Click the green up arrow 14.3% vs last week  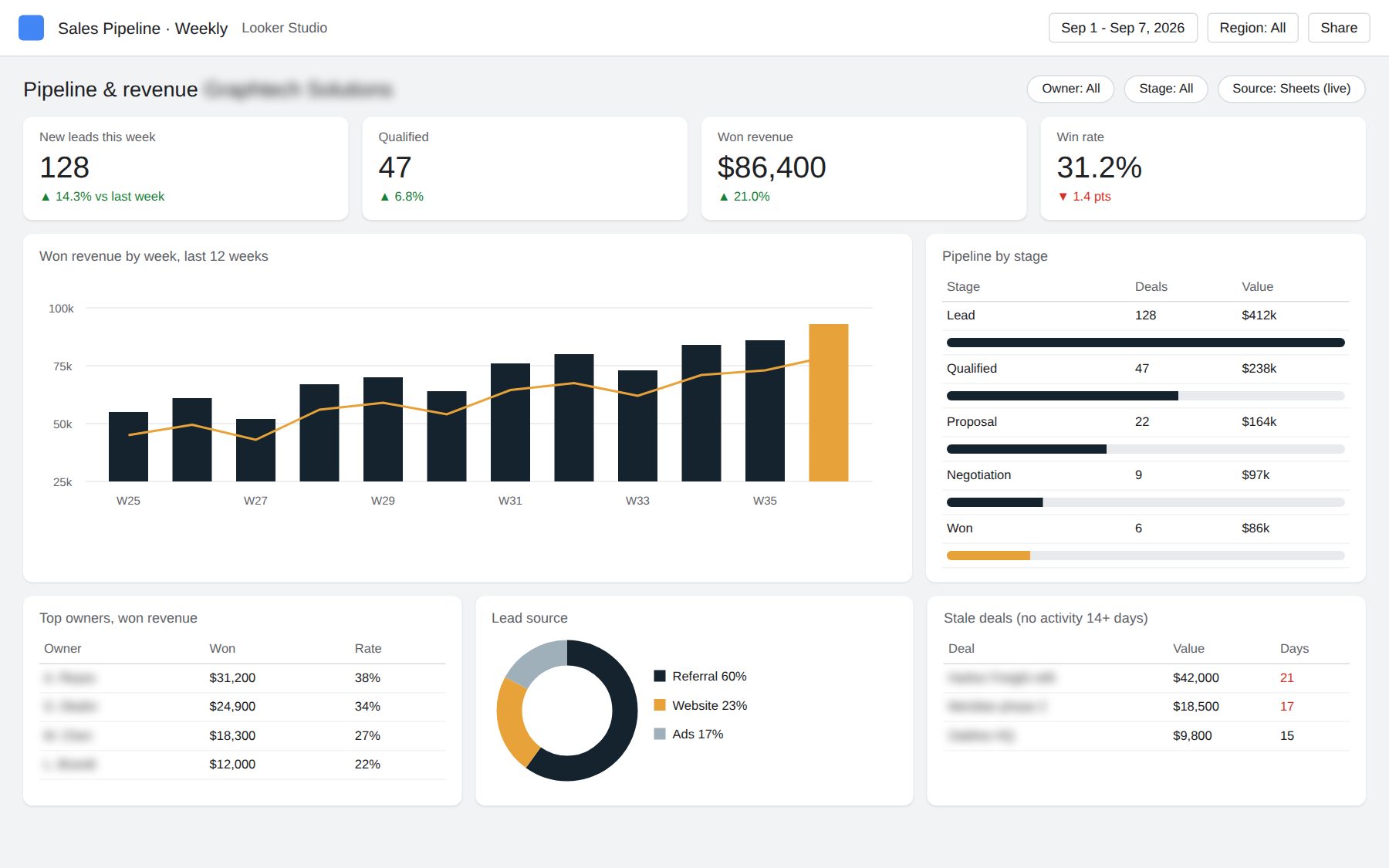[102, 197]
